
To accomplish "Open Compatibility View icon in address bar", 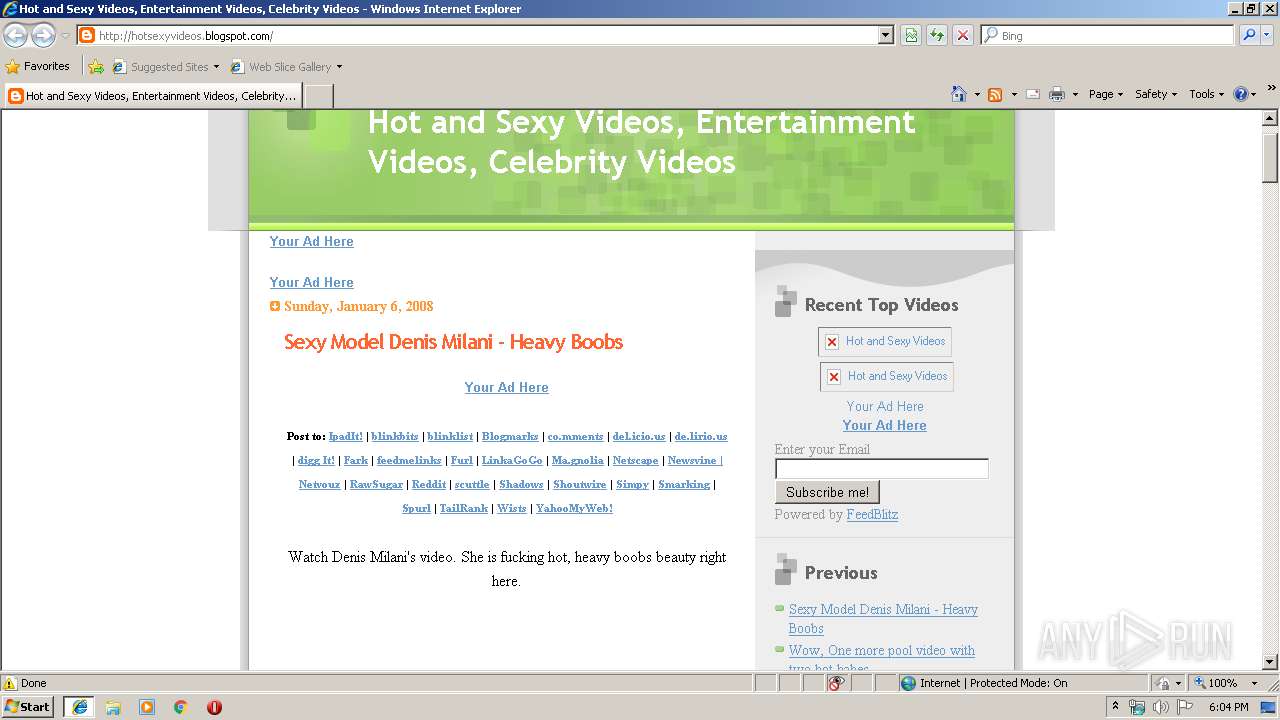I will point(911,35).
